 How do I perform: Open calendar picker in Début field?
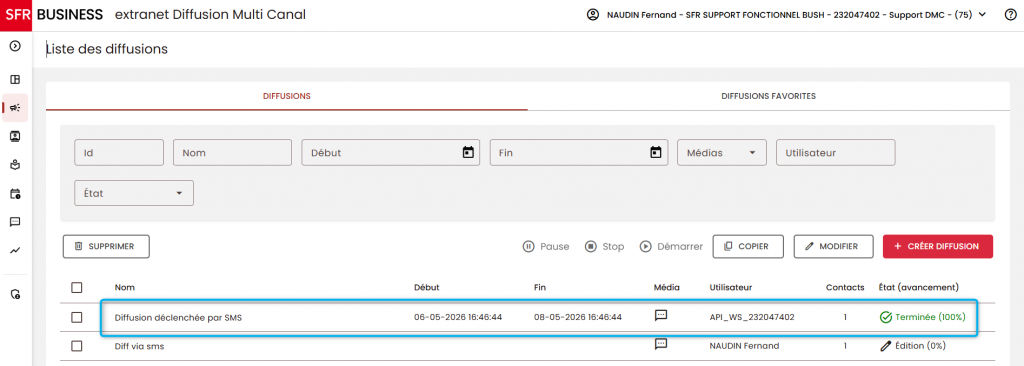(x=468, y=152)
